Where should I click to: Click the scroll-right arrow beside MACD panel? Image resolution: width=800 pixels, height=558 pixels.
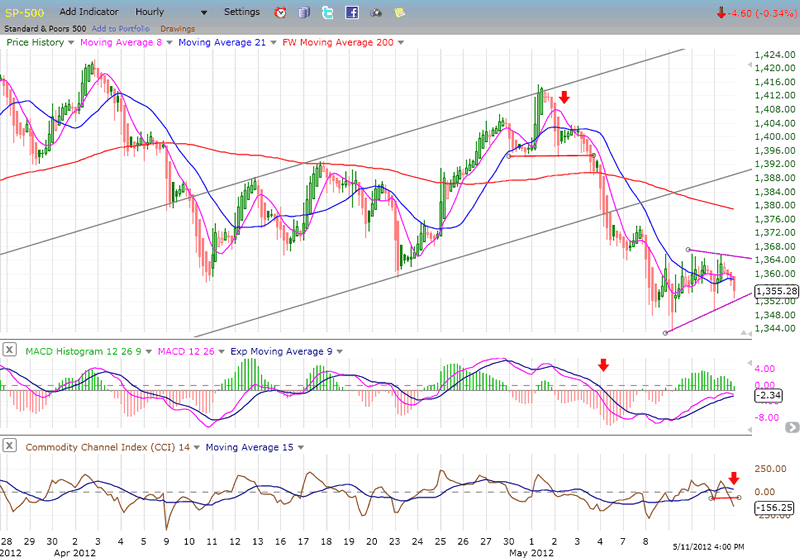[792, 427]
